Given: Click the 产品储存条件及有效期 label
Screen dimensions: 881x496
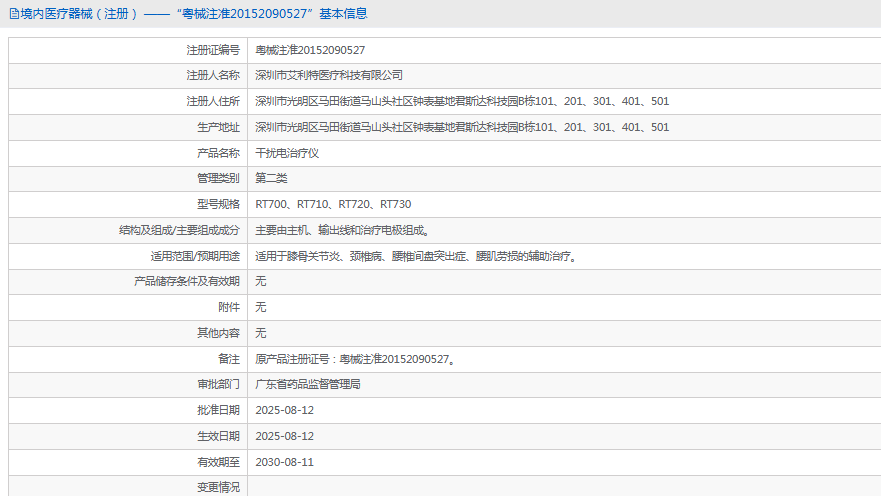Looking at the screenshot, I should [187, 281].
